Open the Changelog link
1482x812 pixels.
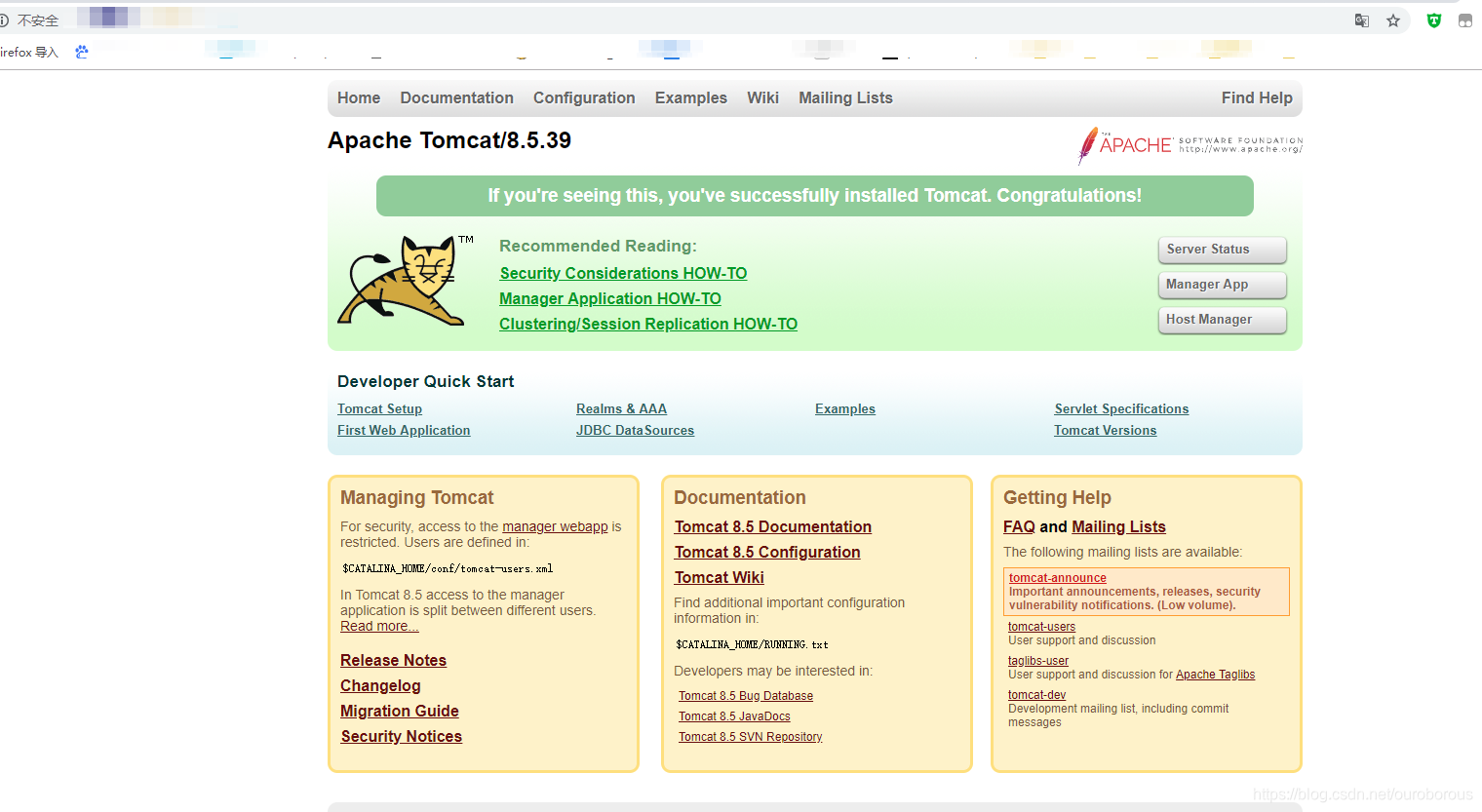point(380,686)
